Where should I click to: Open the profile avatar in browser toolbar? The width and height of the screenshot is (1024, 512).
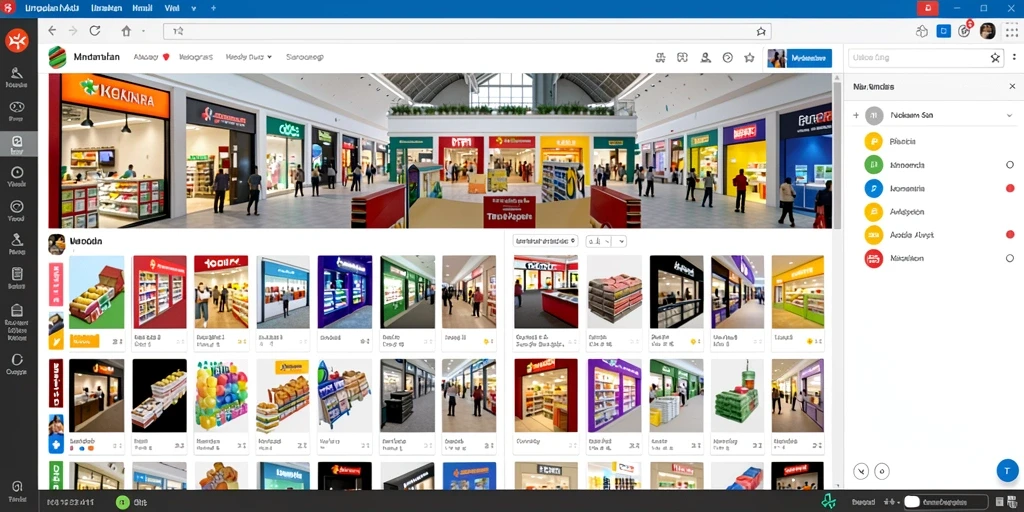point(987,31)
